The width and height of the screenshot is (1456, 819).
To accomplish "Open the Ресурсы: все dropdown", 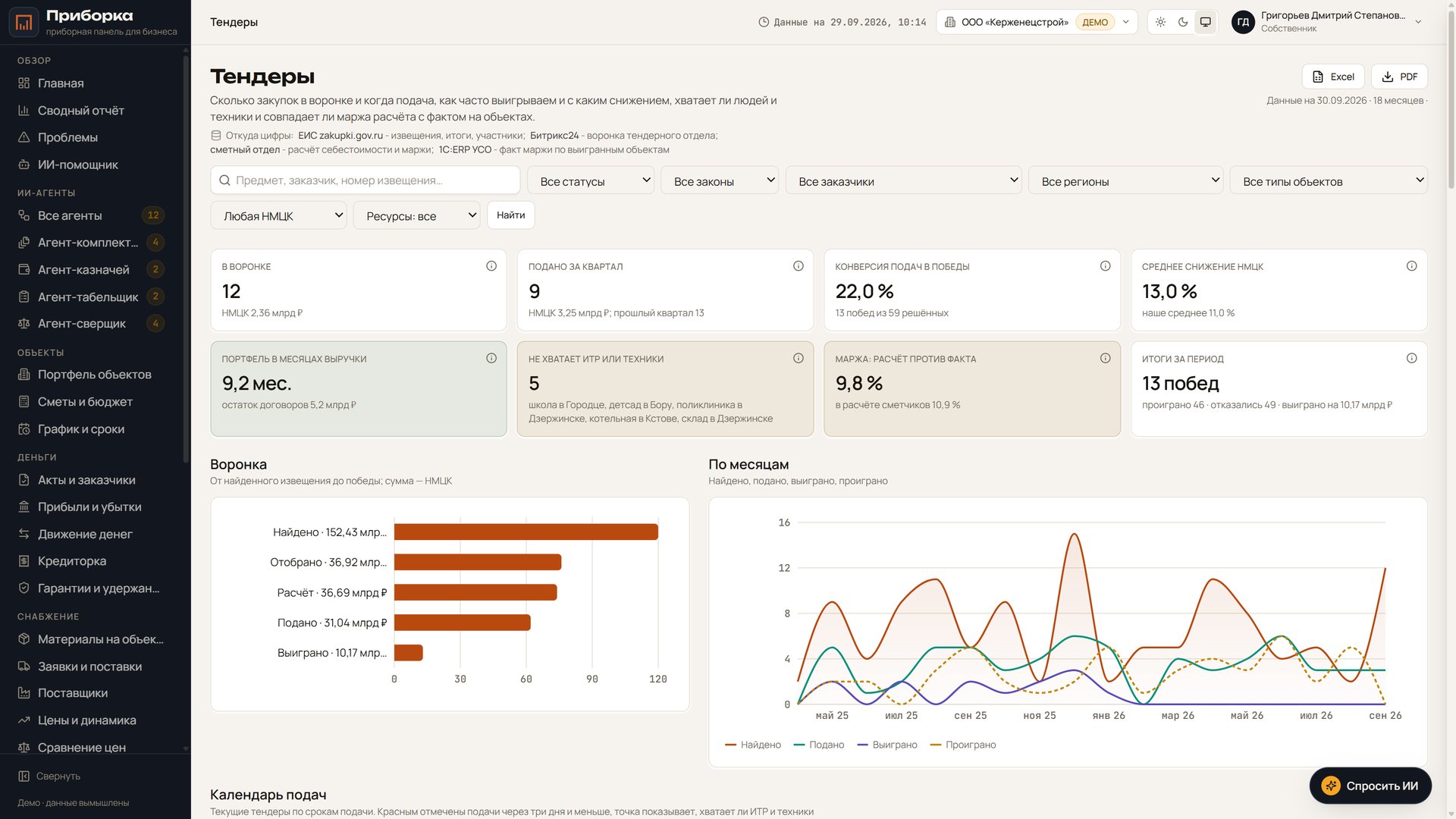I will click(416, 215).
